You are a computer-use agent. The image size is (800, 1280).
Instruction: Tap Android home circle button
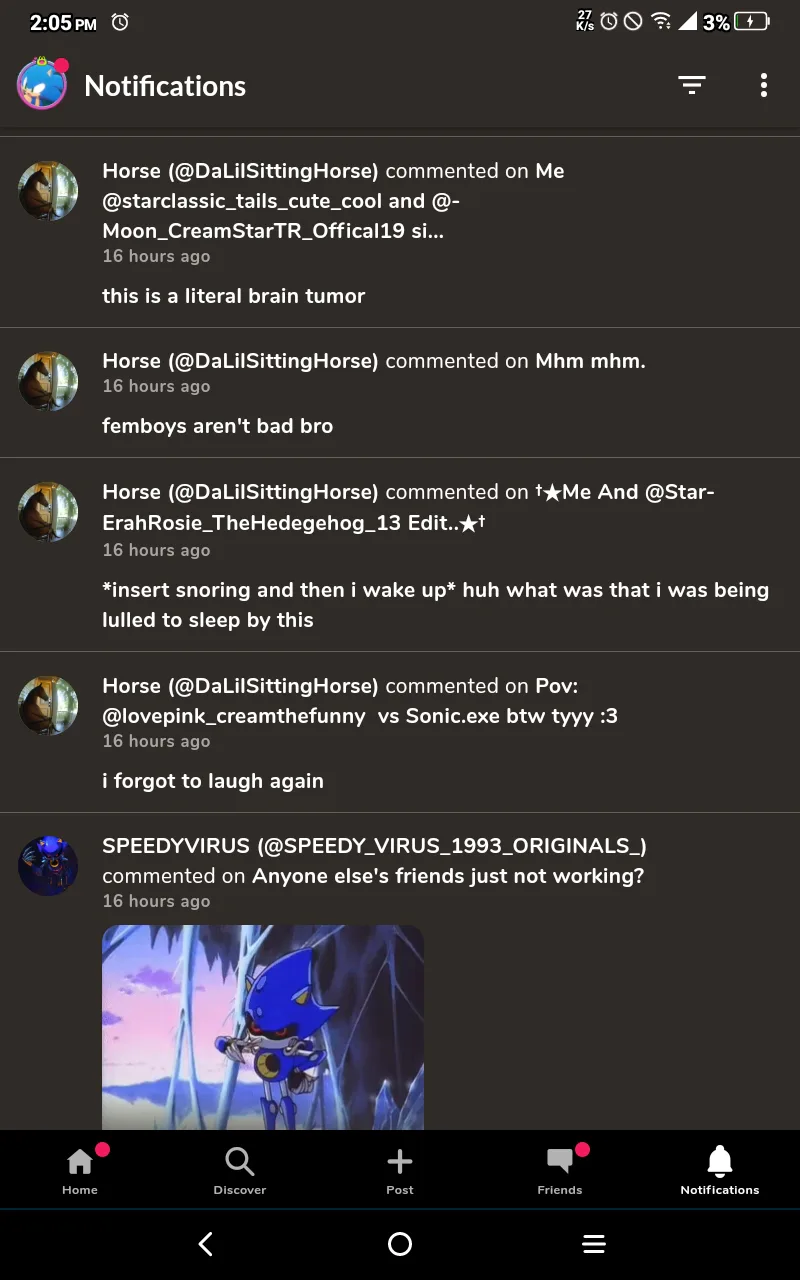tap(400, 1244)
